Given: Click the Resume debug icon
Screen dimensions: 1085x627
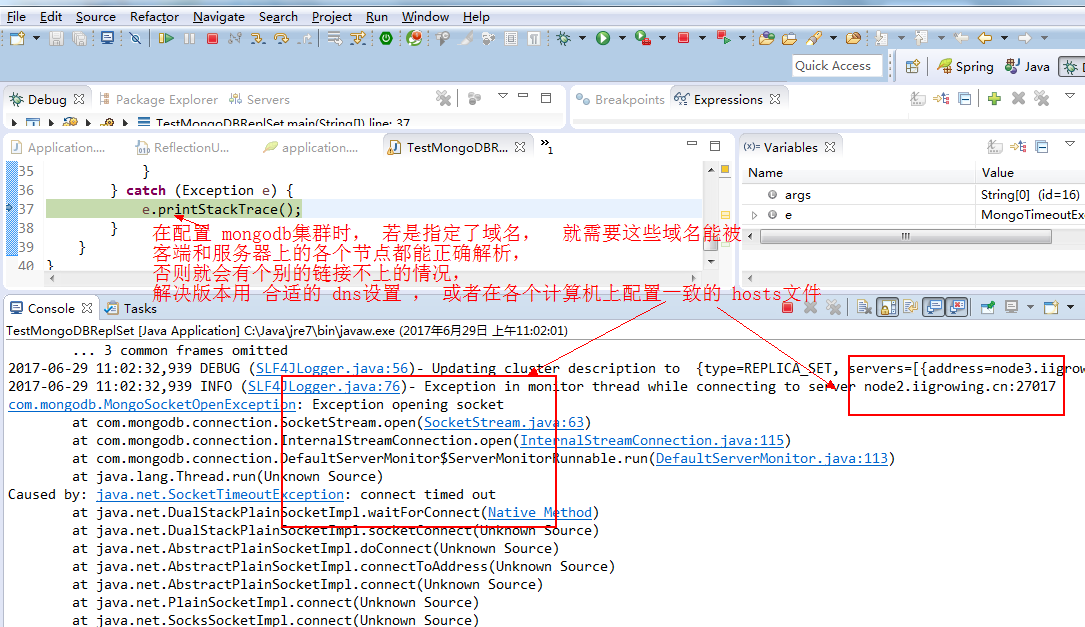Looking at the screenshot, I should (x=166, y=39).
